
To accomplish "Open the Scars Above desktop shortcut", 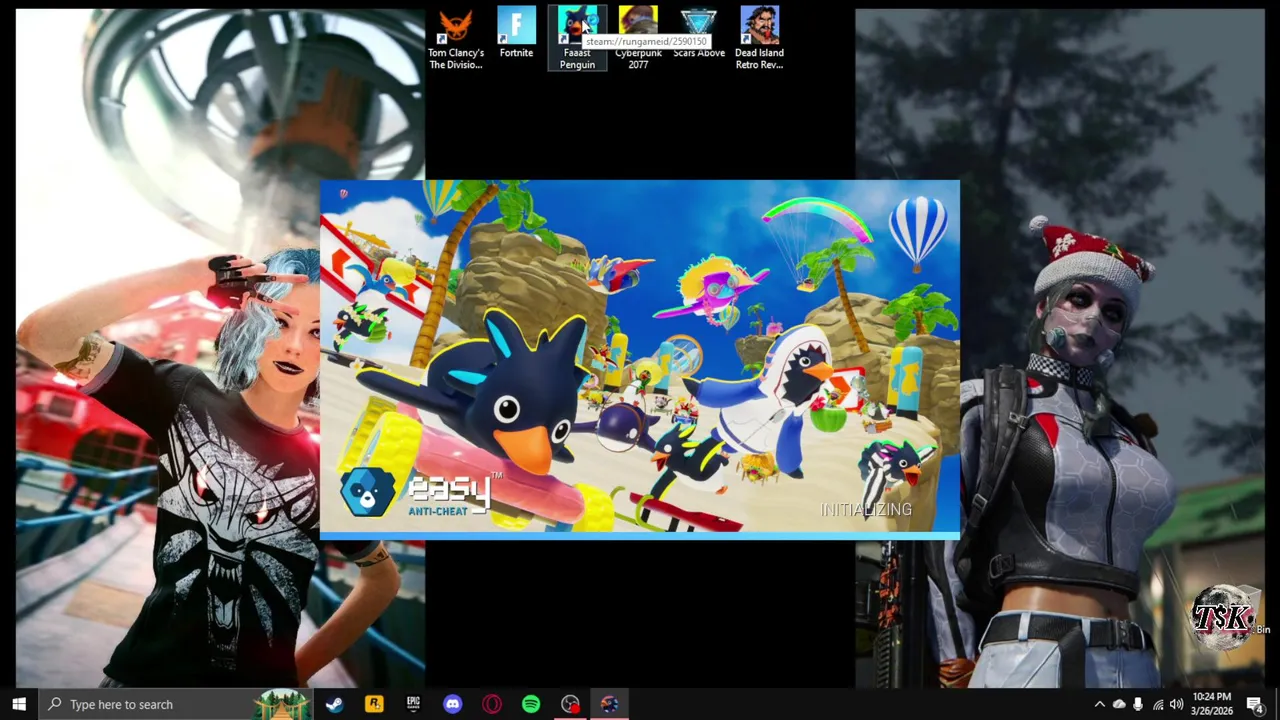I will [x=698, y=33].
